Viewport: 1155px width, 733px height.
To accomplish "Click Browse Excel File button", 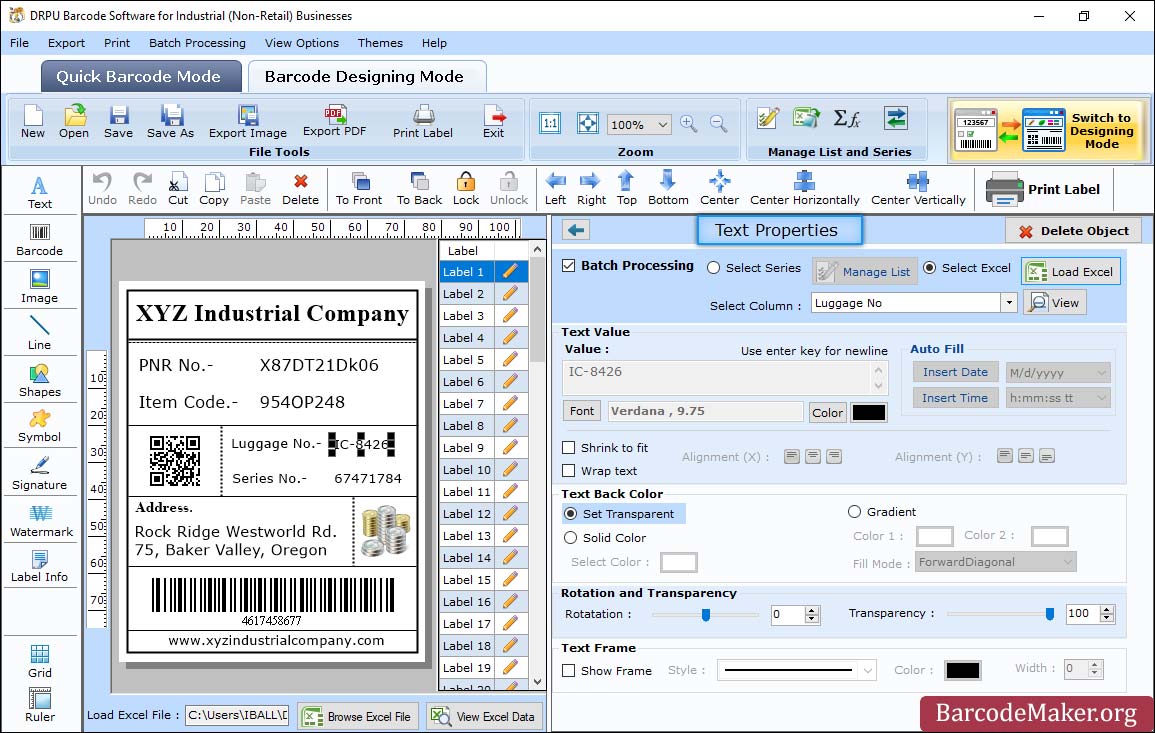I will click(x=358, y=717).
